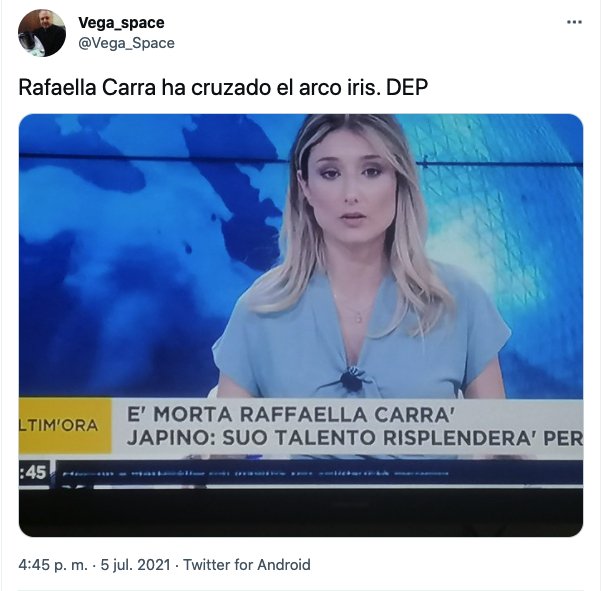Open the three-dot more options menu
The width and height of the screenshot is (604, 591).
(x=574, y=22)
